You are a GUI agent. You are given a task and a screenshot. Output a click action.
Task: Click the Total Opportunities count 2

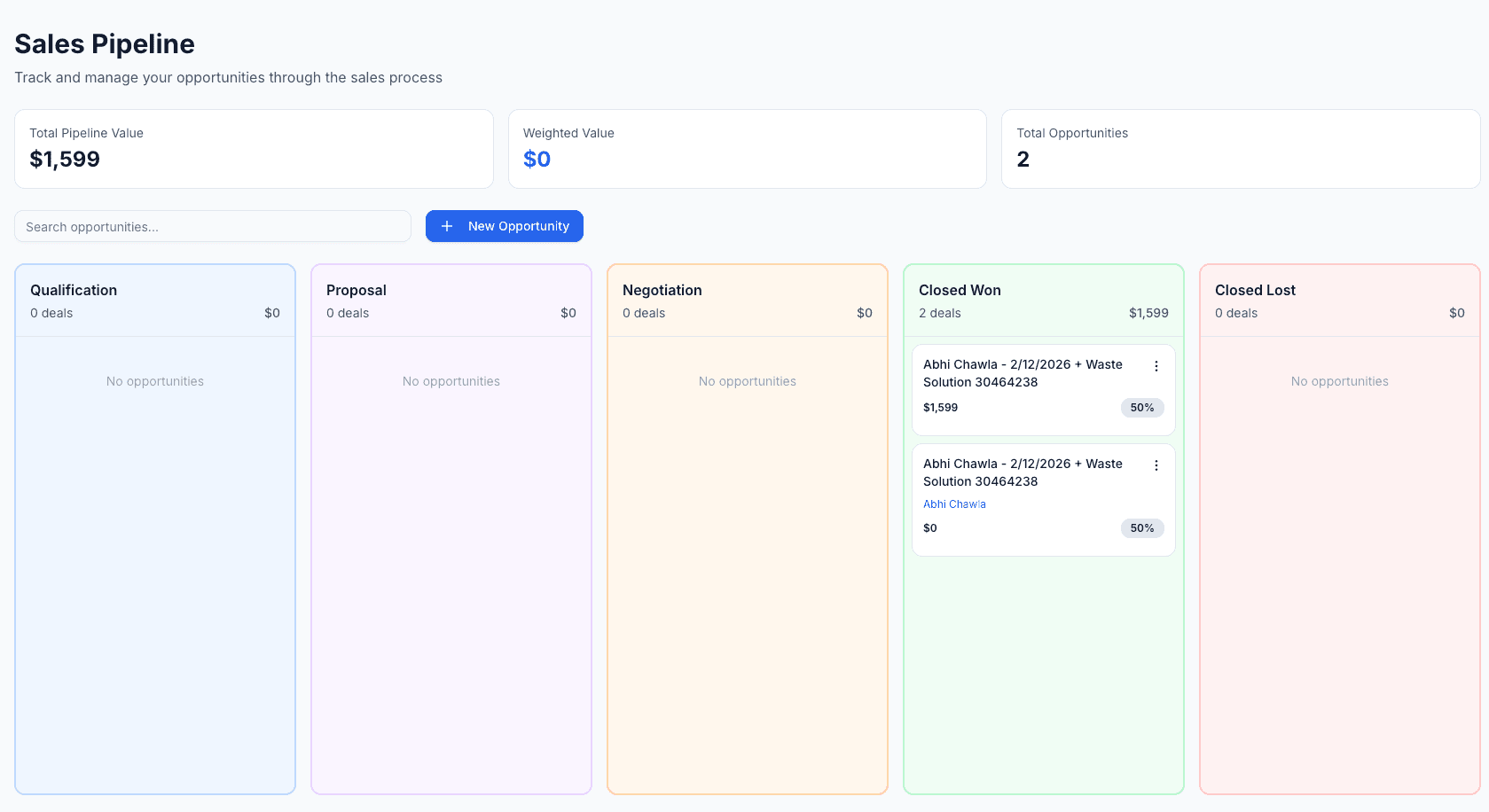pos(1023,159)
